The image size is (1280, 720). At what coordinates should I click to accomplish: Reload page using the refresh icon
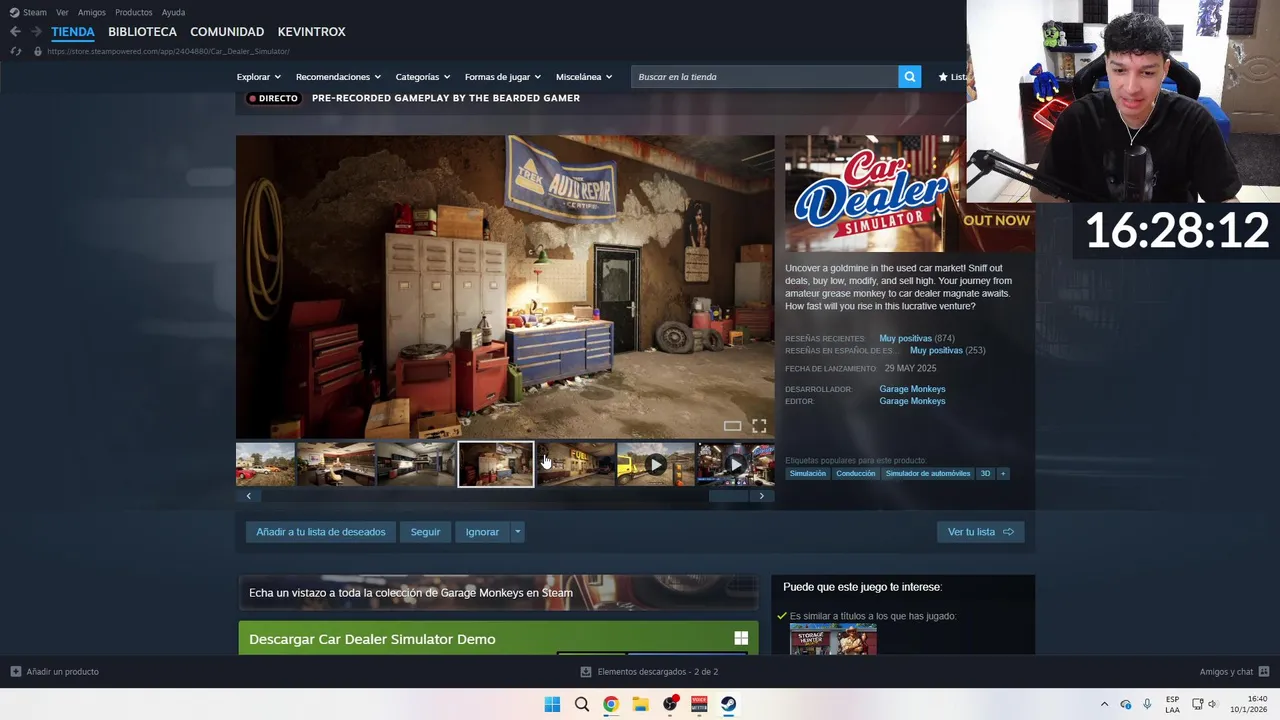coord(16,51)
